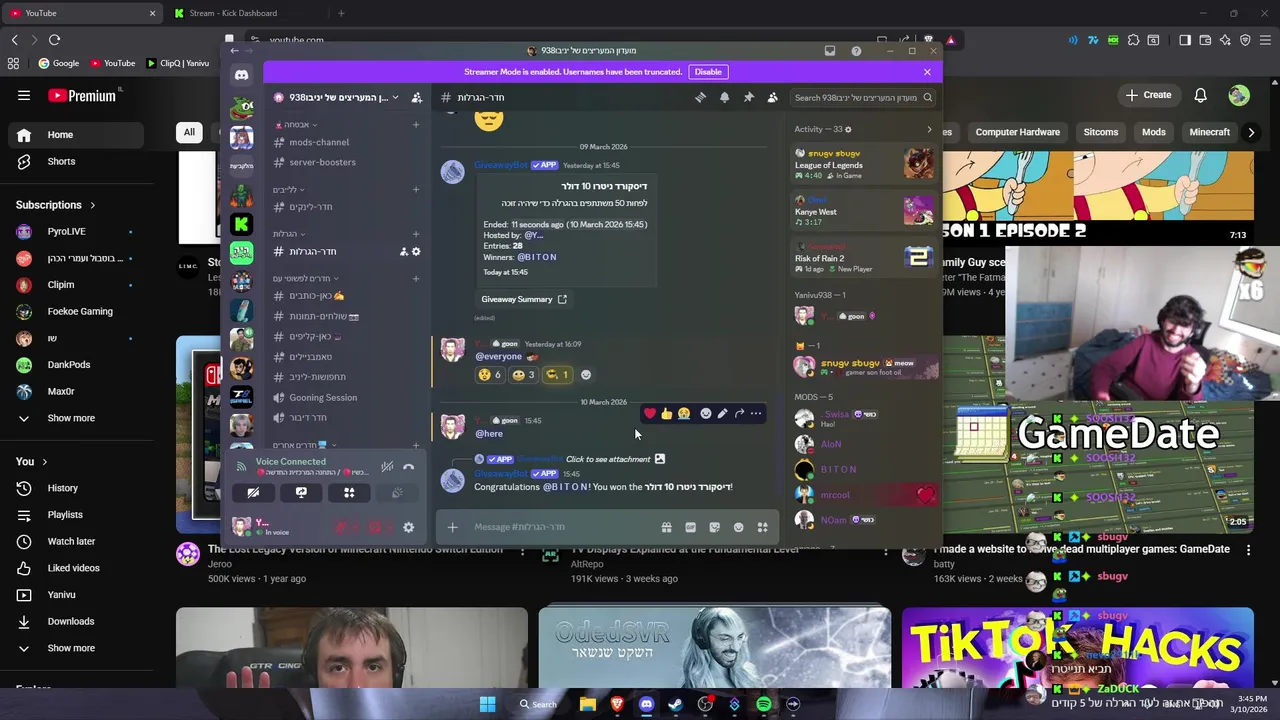Open apps launcher in message bar
Screen dimensions: 1280x720
pos(762,527)
